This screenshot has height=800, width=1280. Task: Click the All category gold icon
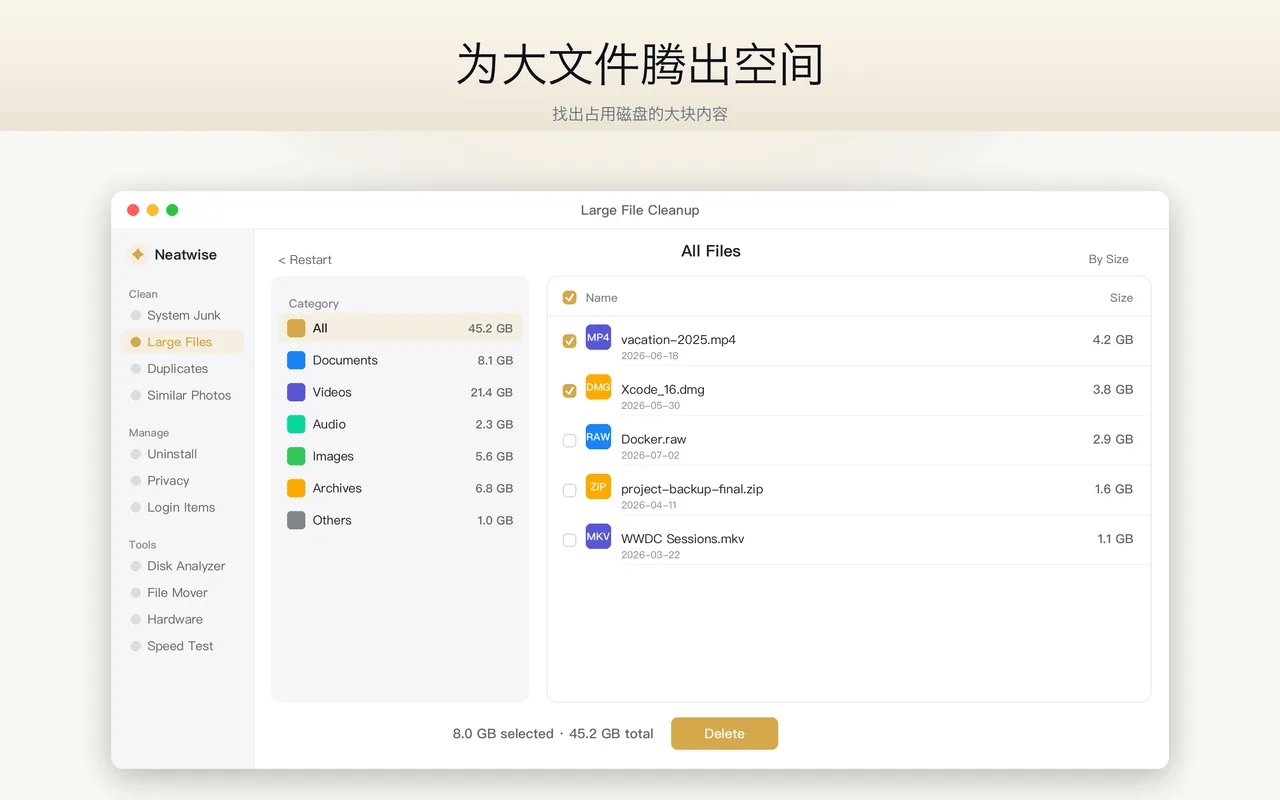(296, 328)
